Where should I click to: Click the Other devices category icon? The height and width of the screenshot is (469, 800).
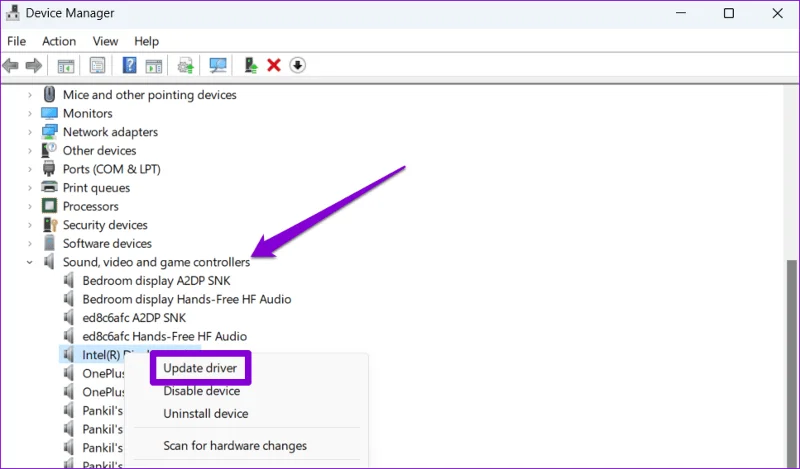tap(49, 150)
